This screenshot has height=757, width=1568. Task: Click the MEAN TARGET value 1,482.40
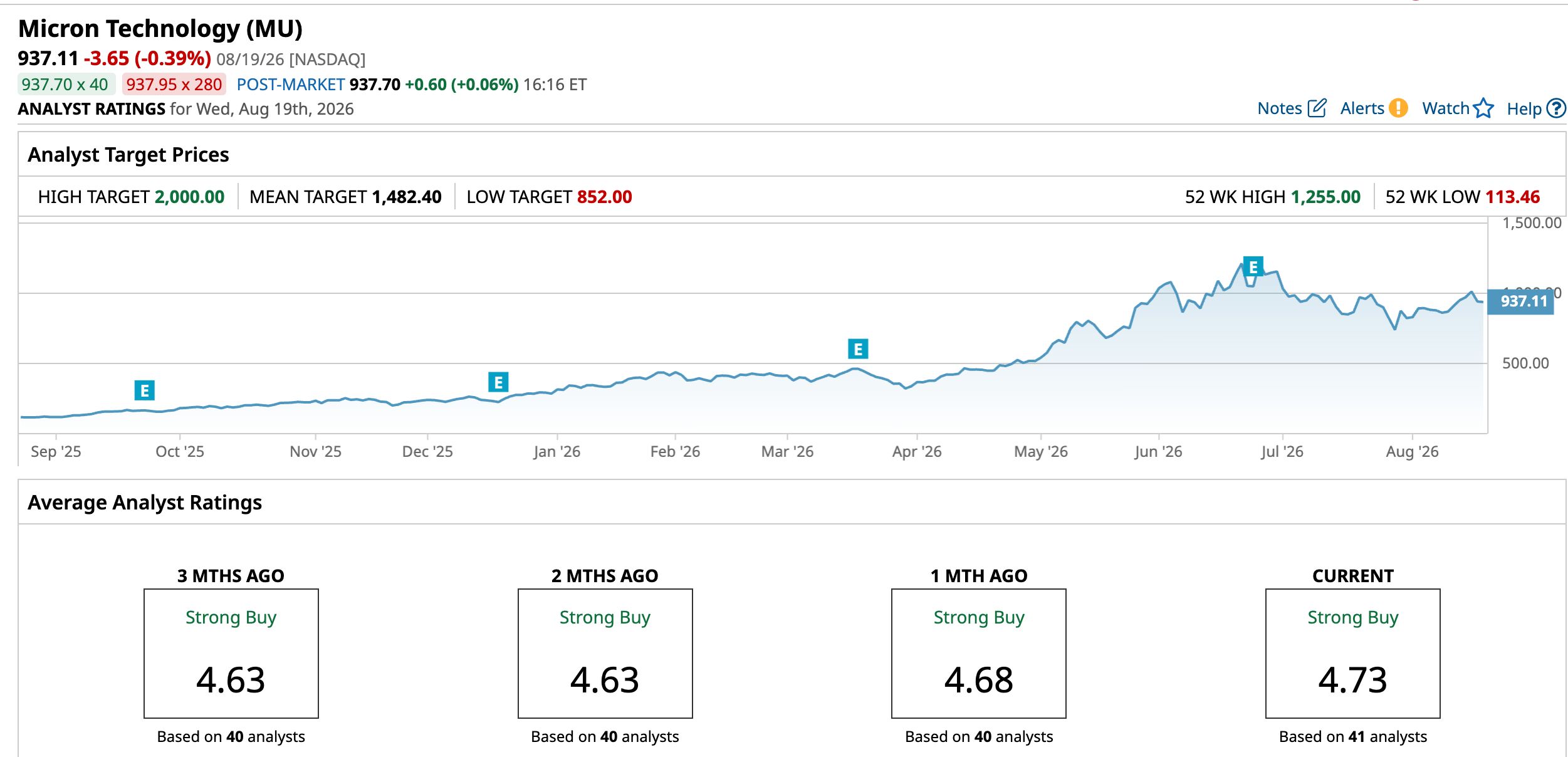click(x=407, y=197)
